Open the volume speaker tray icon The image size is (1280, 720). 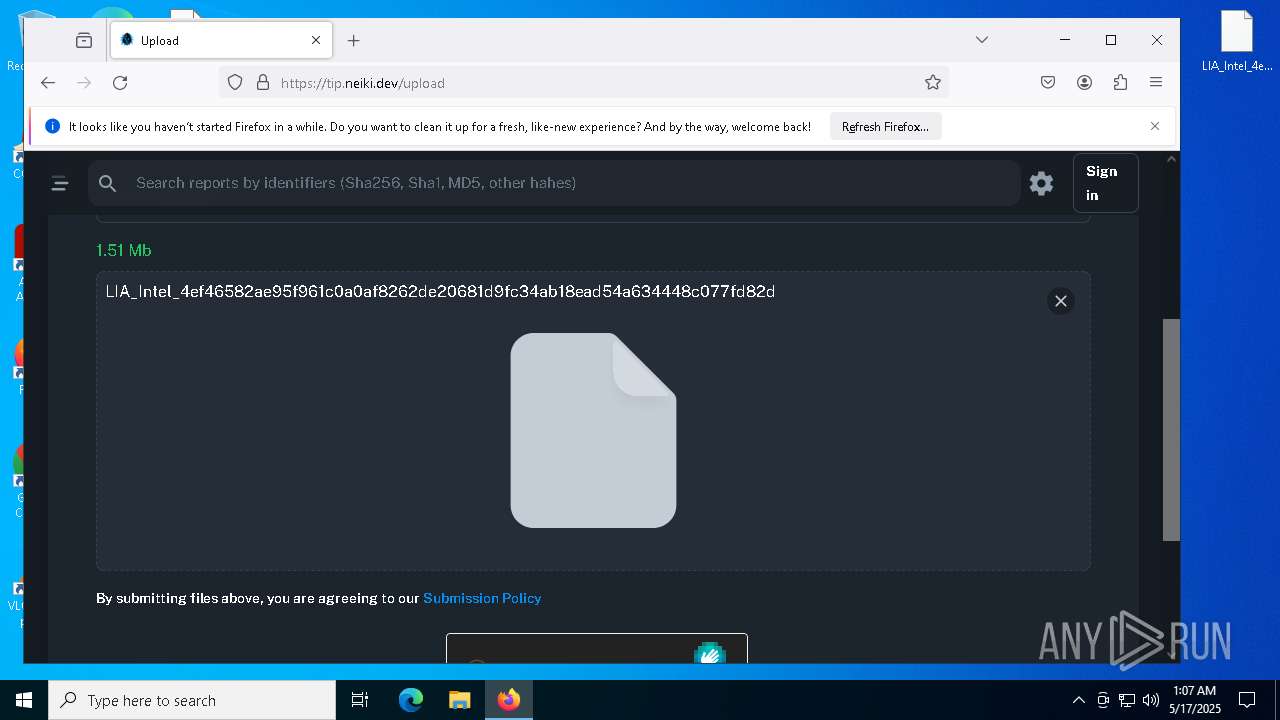tap(1151, 700)
